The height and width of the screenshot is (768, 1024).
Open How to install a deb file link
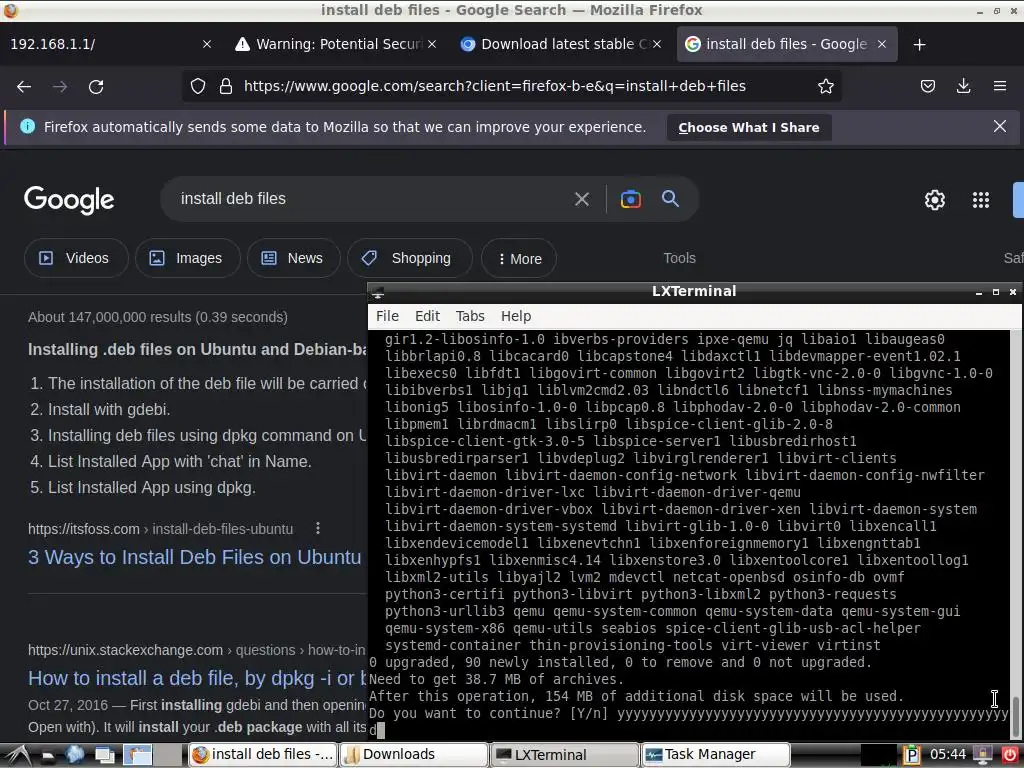(x=197, y=678)
